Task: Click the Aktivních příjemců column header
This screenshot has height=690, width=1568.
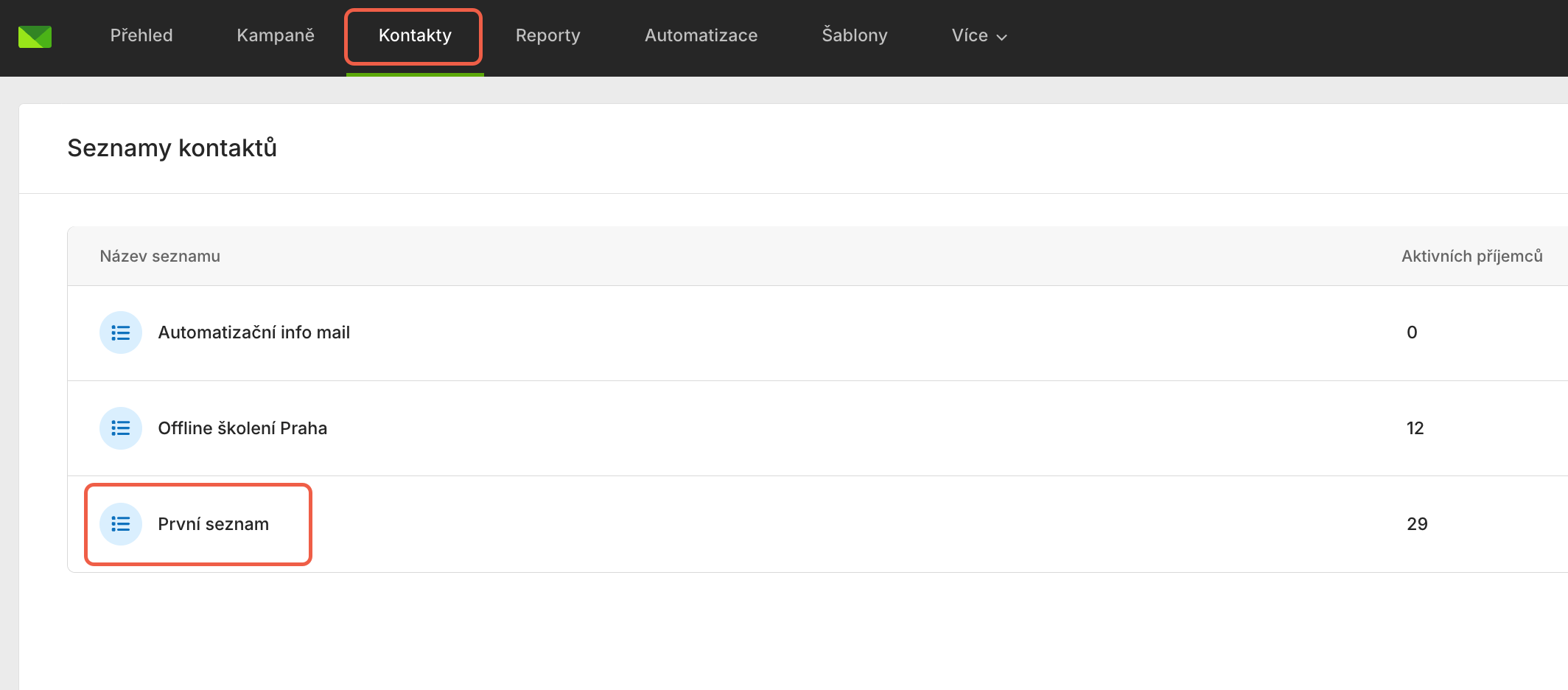Action: pos(1472,256)
